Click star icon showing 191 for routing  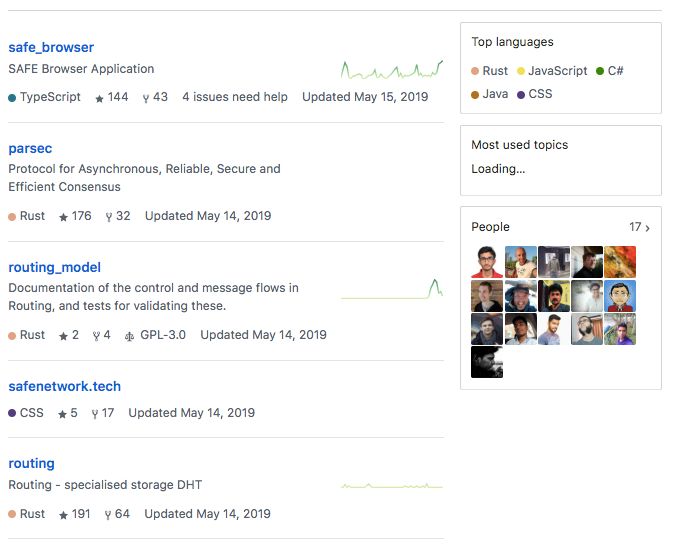tap(63, 515)
